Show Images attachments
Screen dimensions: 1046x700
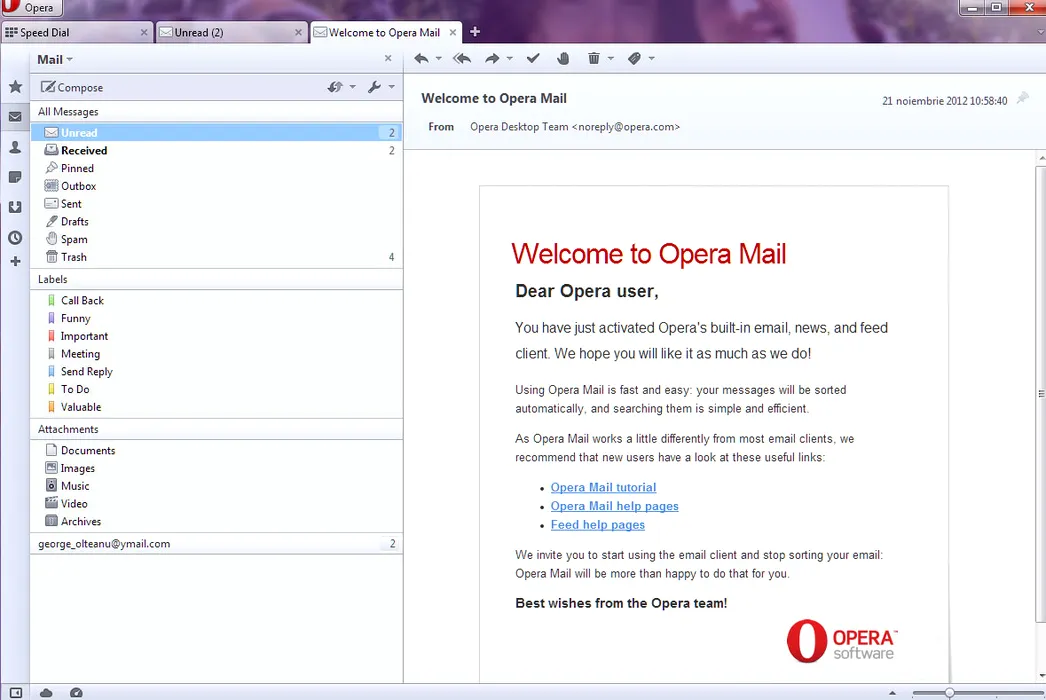(x=217, y=468)
